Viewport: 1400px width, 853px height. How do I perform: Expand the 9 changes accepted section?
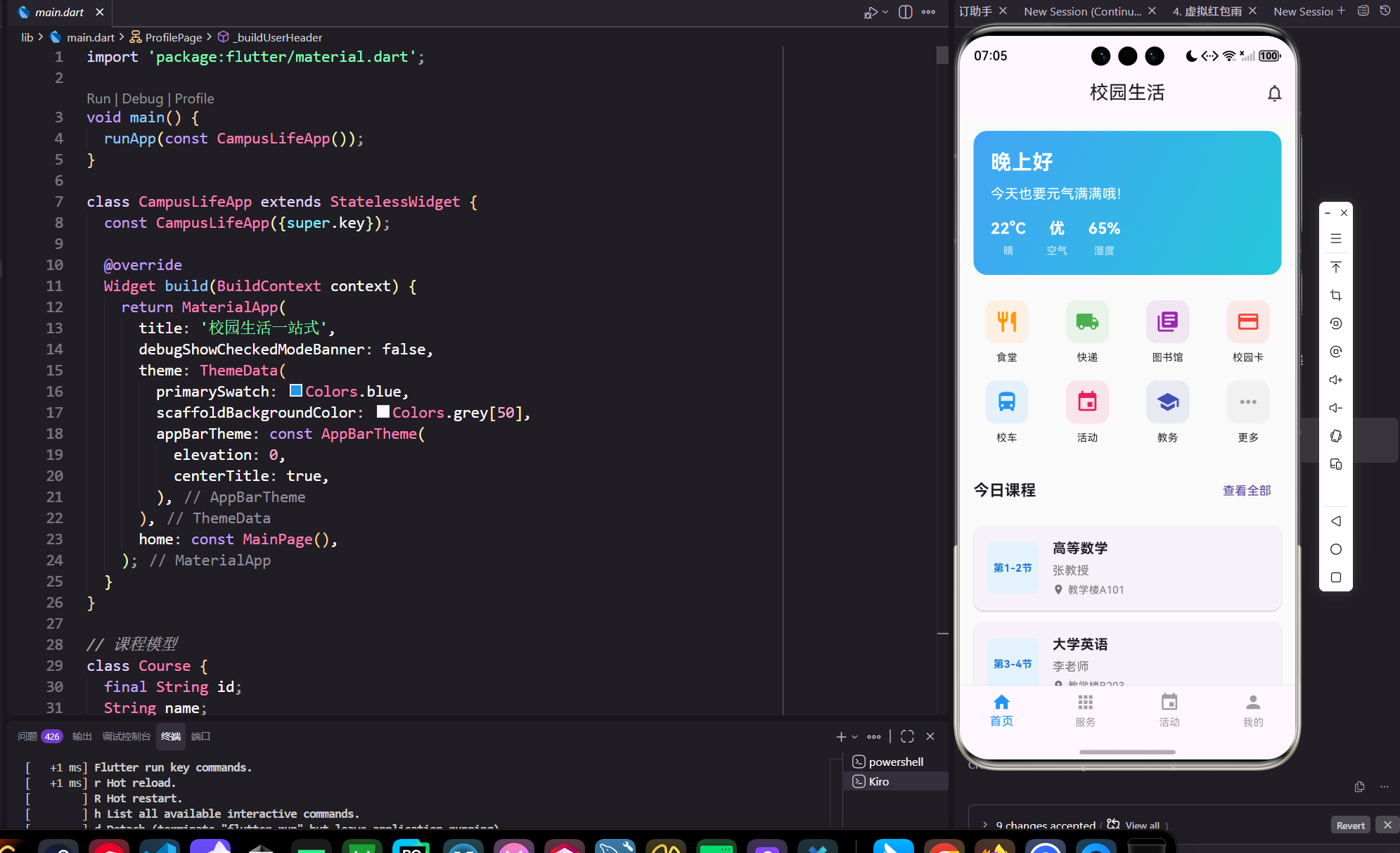tap(985, 825)
